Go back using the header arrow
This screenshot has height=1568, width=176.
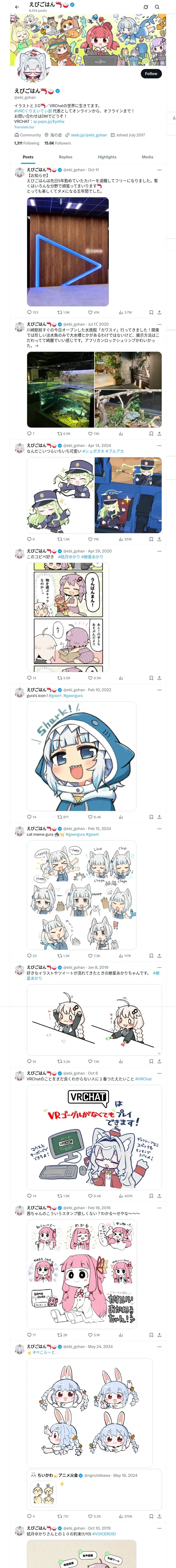(x=17, y=7)
